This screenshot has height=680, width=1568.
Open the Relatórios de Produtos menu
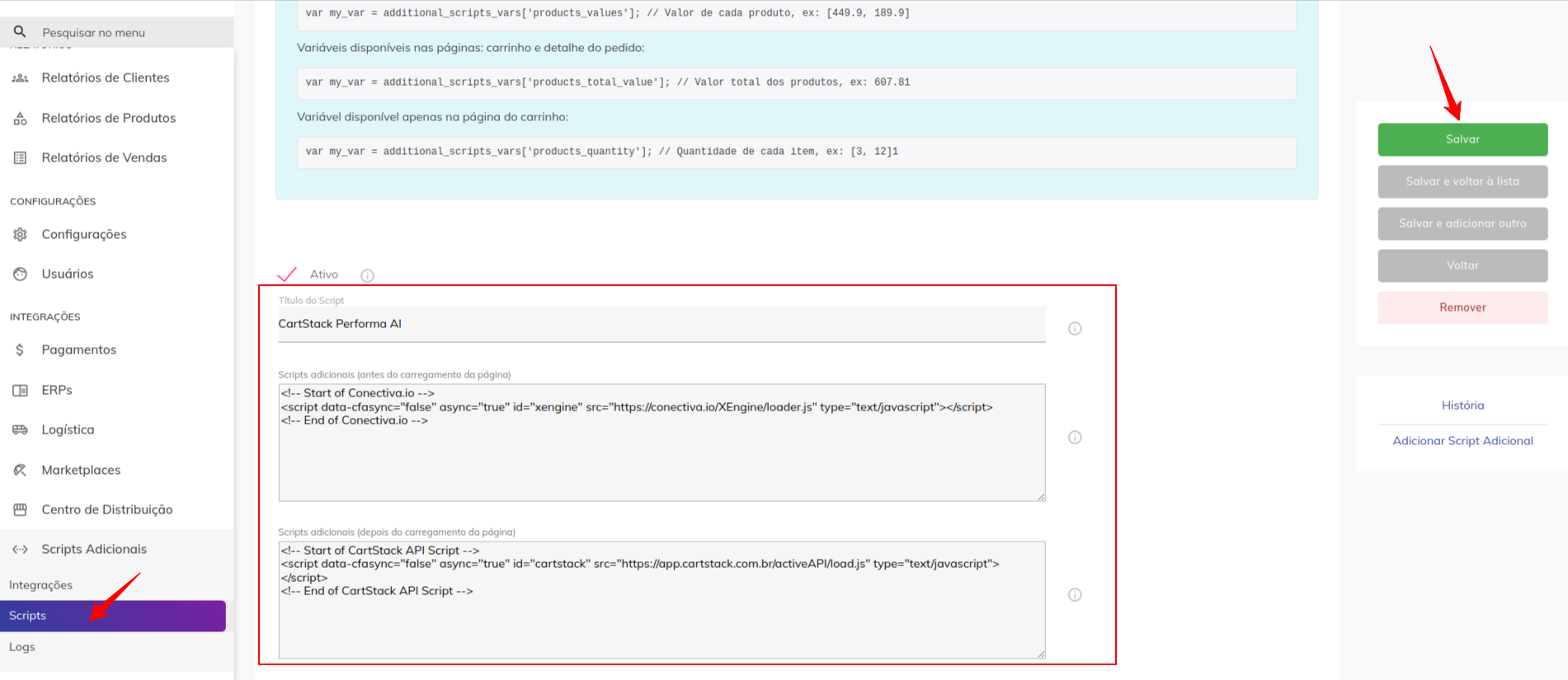pyautogui.click(x=108, y=118)
